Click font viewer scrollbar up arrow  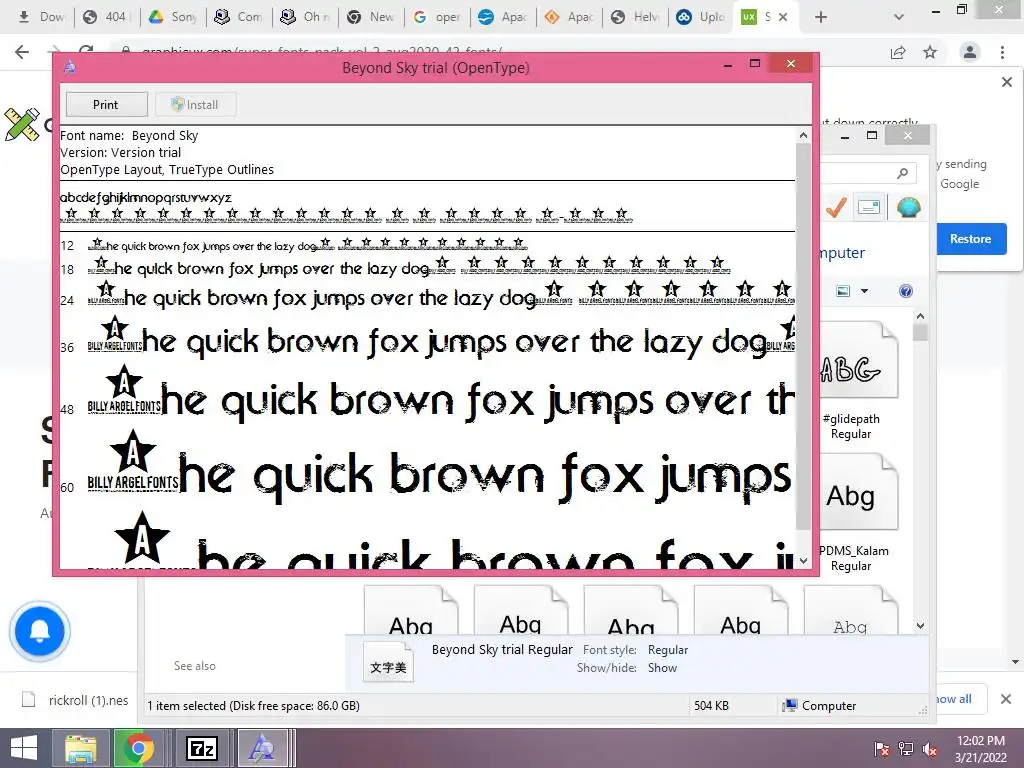(x=803, y=135)
